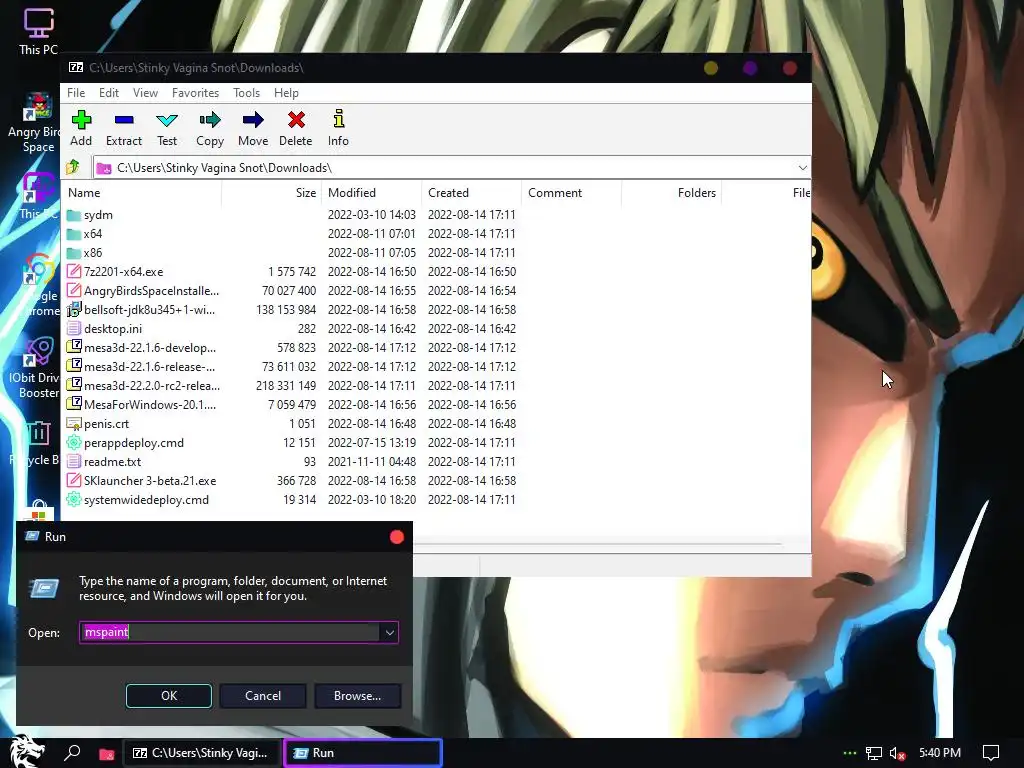Open the Tools menu
The width and height of the screenshot is (1024, 768).
[x=246, y=93]
